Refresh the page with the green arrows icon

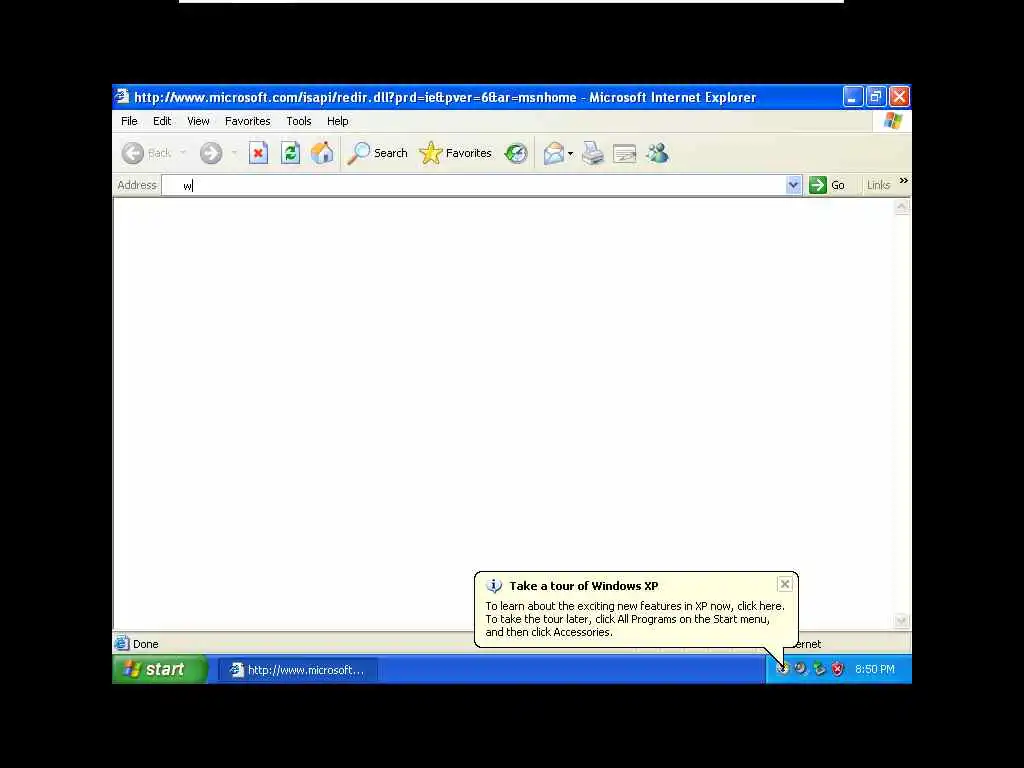[290, 153]
